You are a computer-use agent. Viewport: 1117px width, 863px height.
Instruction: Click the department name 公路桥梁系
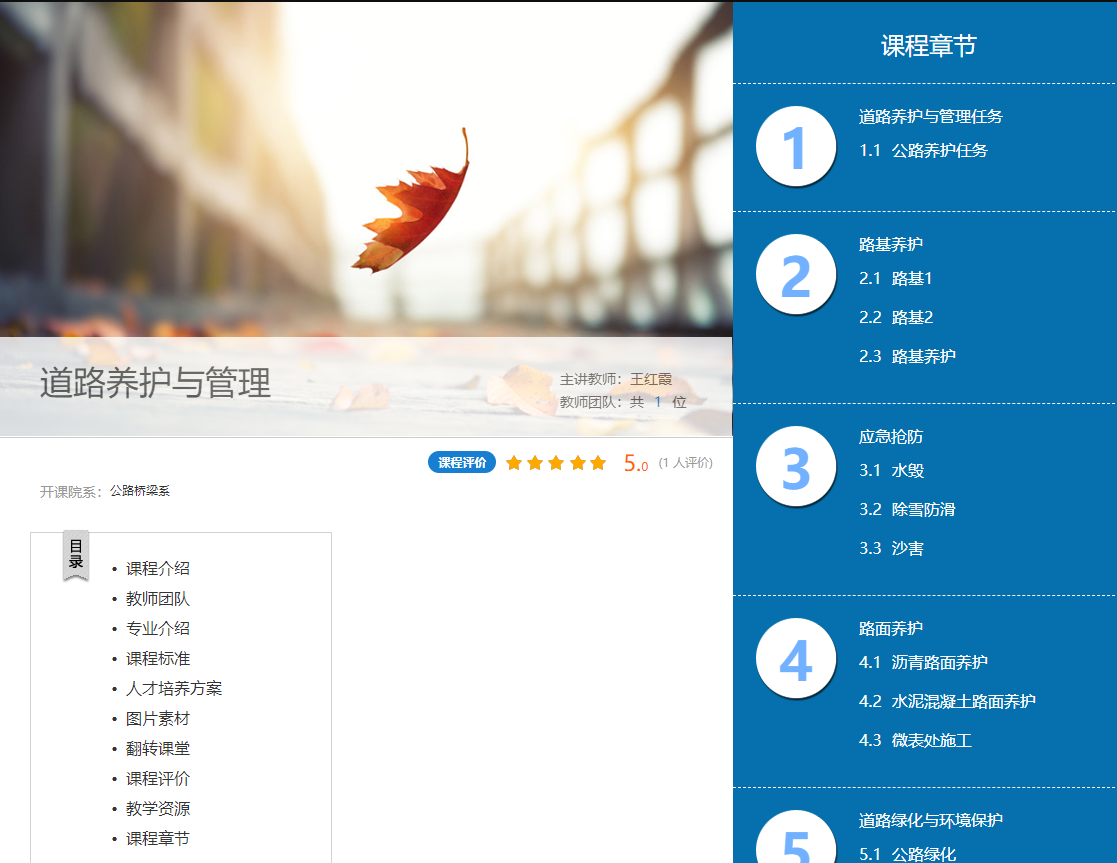click(x=140, y=491)
